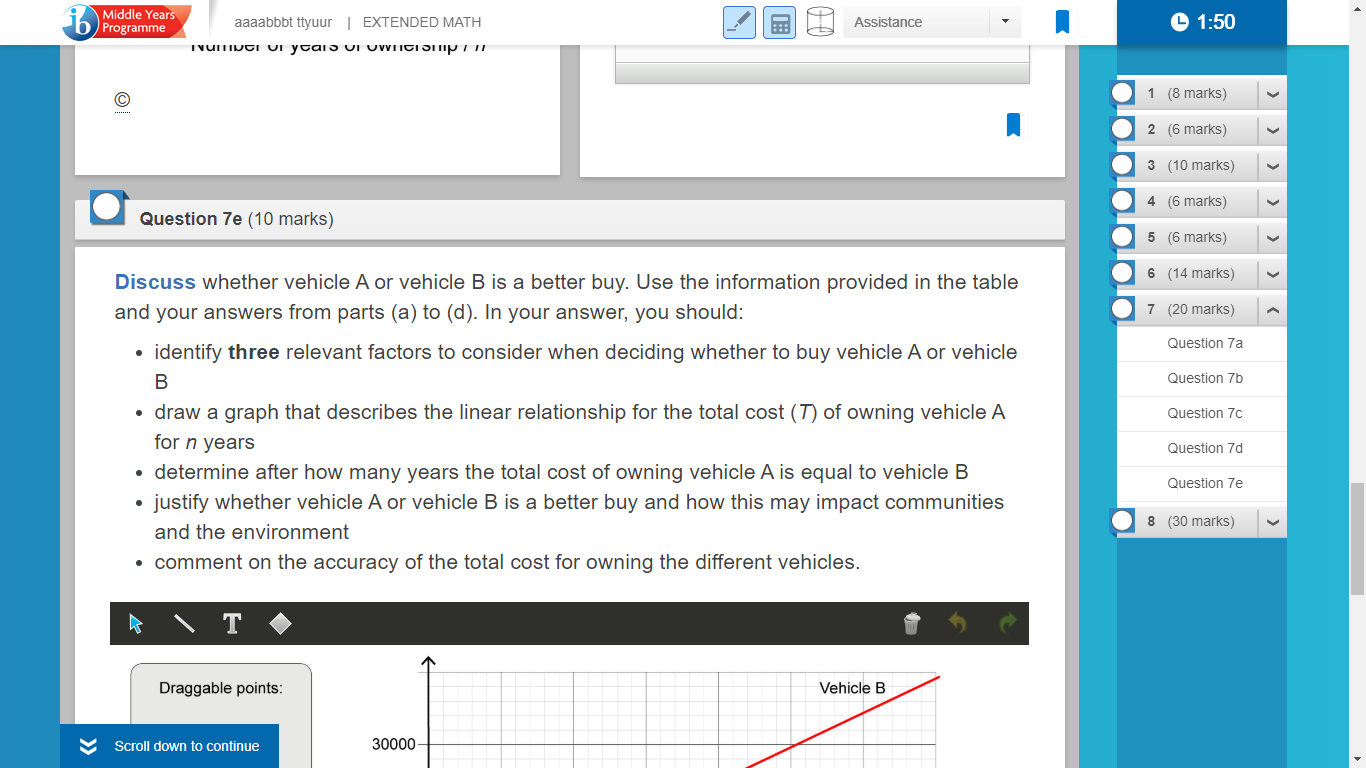Select the diamond point tool
The width and height of the screenshot is (1366, 768).
(281, 624)
